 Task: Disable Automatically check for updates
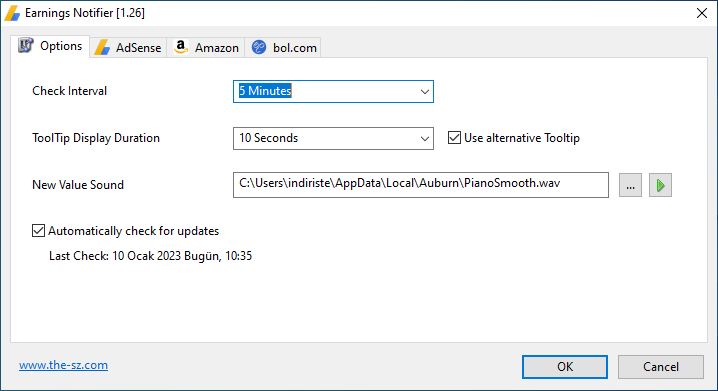[x=38, y=231]
